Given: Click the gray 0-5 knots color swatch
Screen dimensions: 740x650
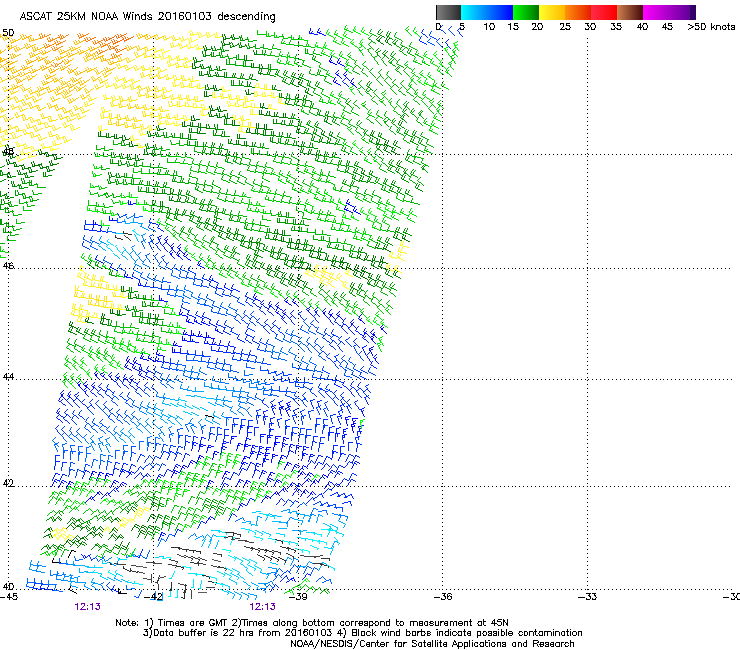Looking at the screenshot, I should tap(448, 12).
